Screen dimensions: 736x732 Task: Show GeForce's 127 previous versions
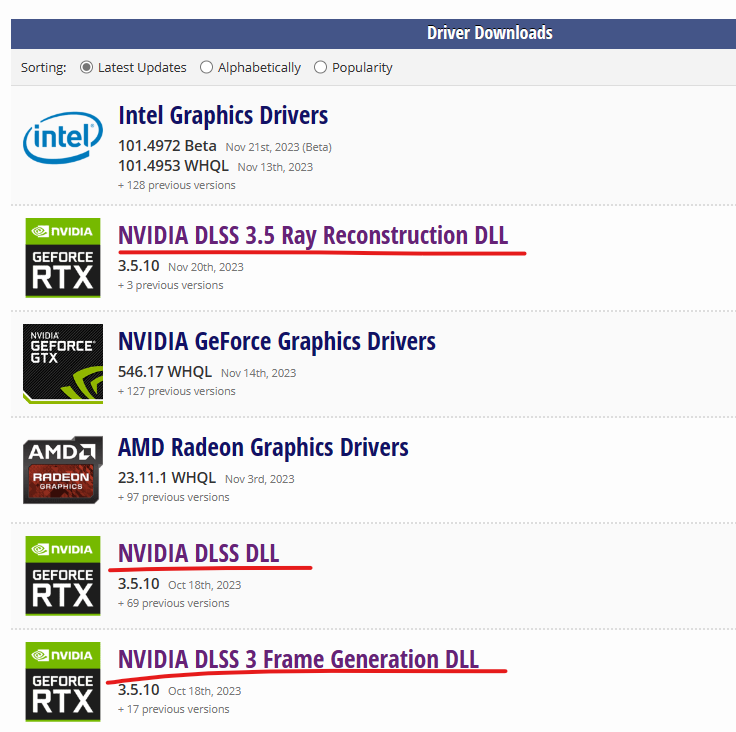176,391
